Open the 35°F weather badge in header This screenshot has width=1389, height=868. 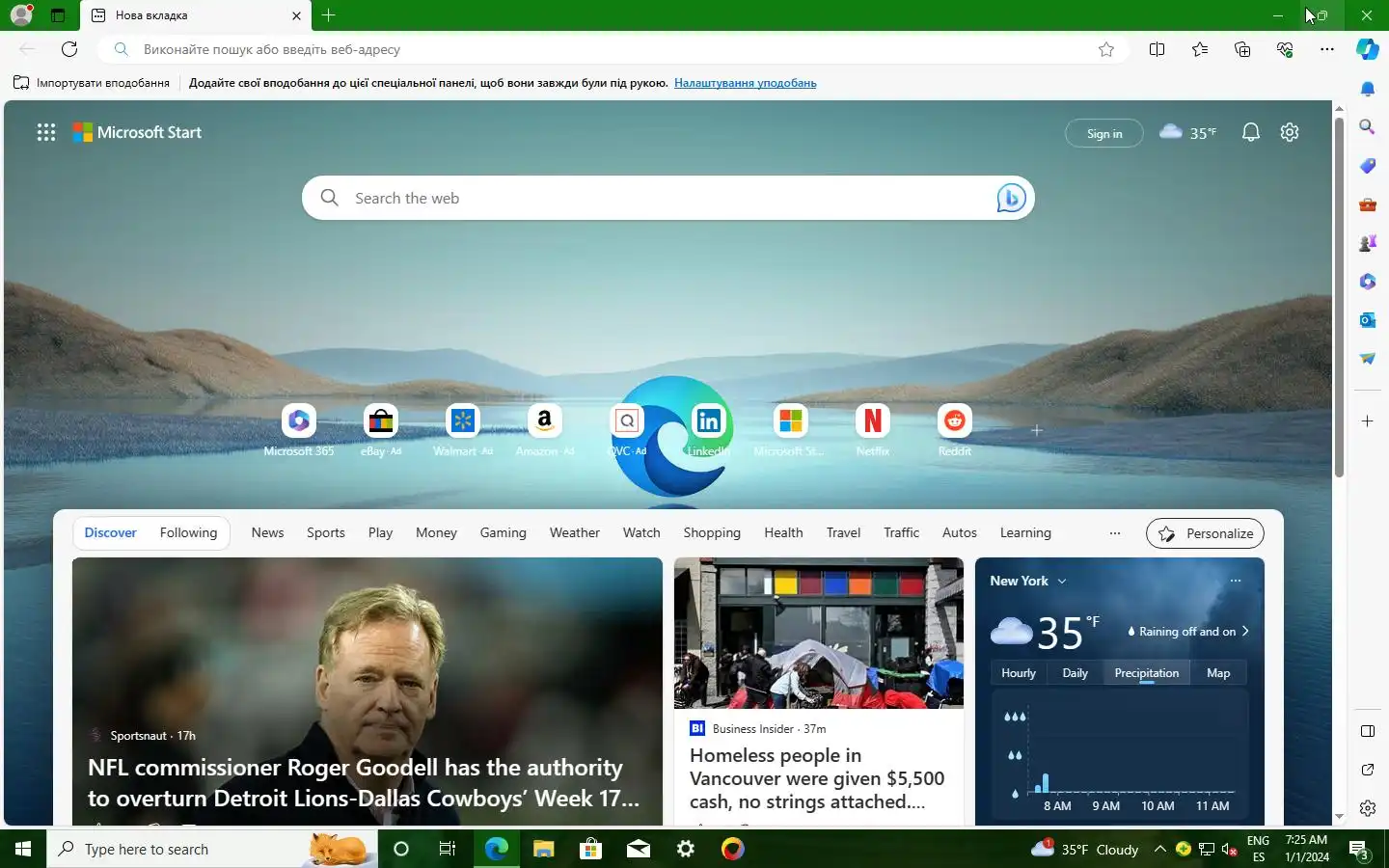click(1188, 132)
